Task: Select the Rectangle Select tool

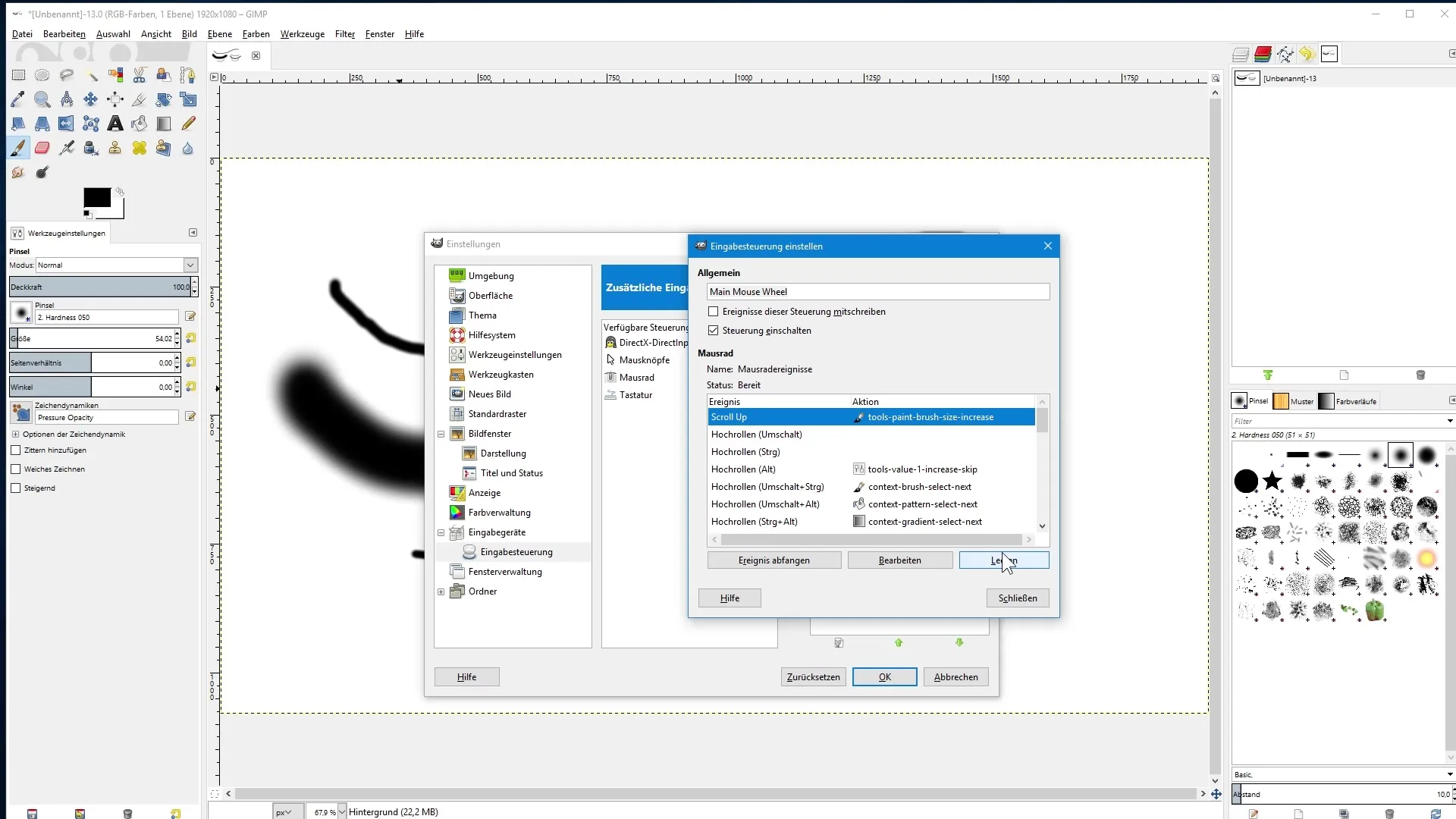Action: (x=18, y=75)
